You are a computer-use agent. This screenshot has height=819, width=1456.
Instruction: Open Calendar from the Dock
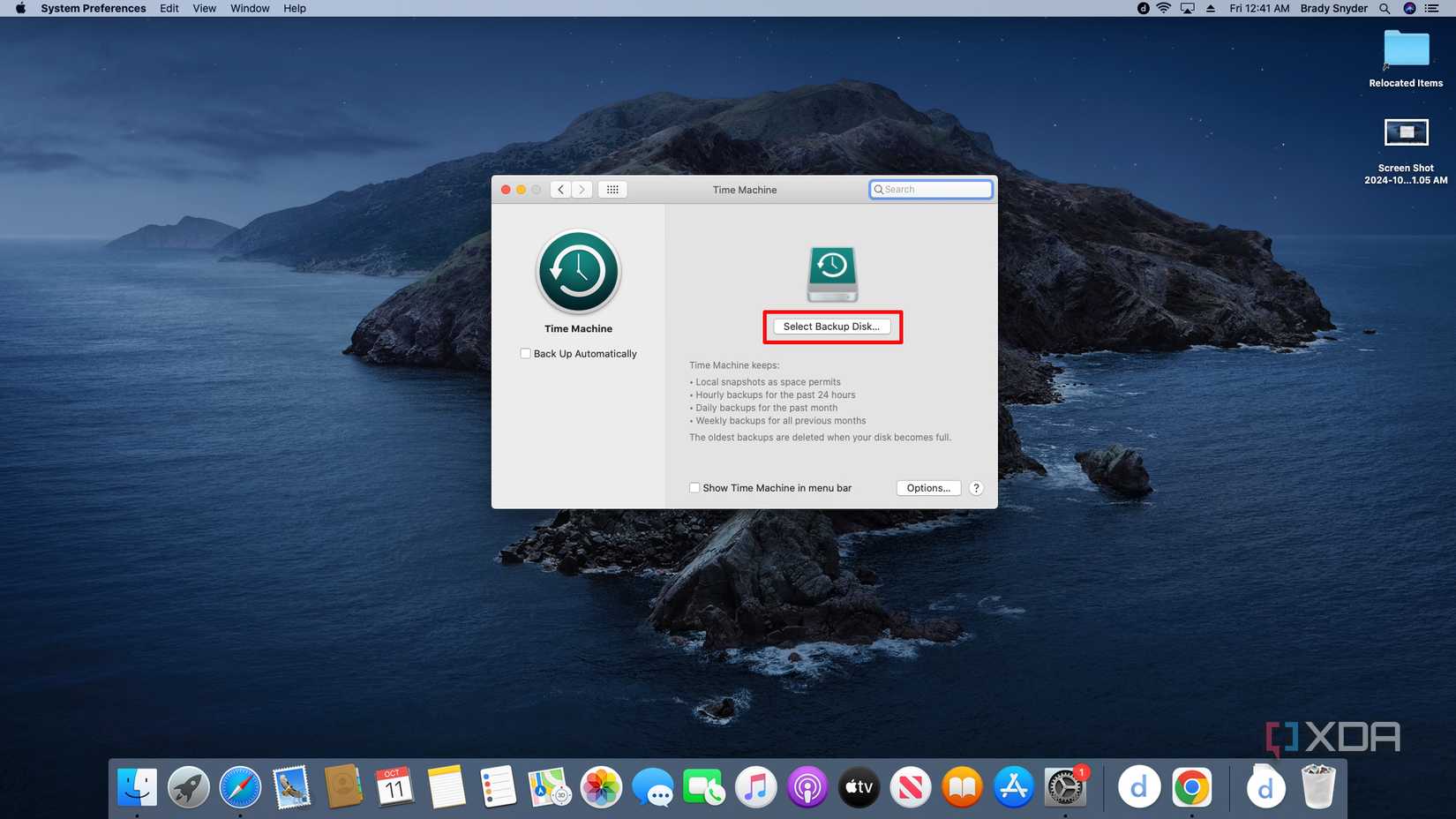point(394,787)
